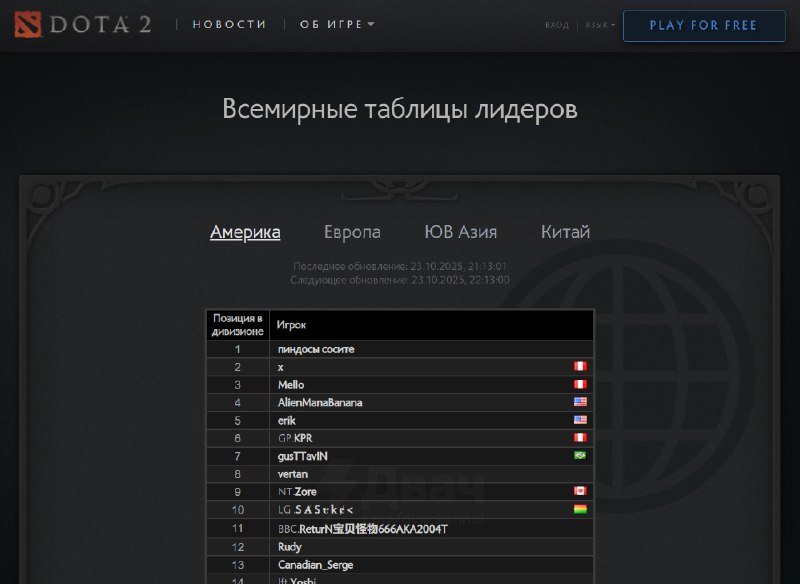Click the Peru flag next to player x

[x=580, y=366]
